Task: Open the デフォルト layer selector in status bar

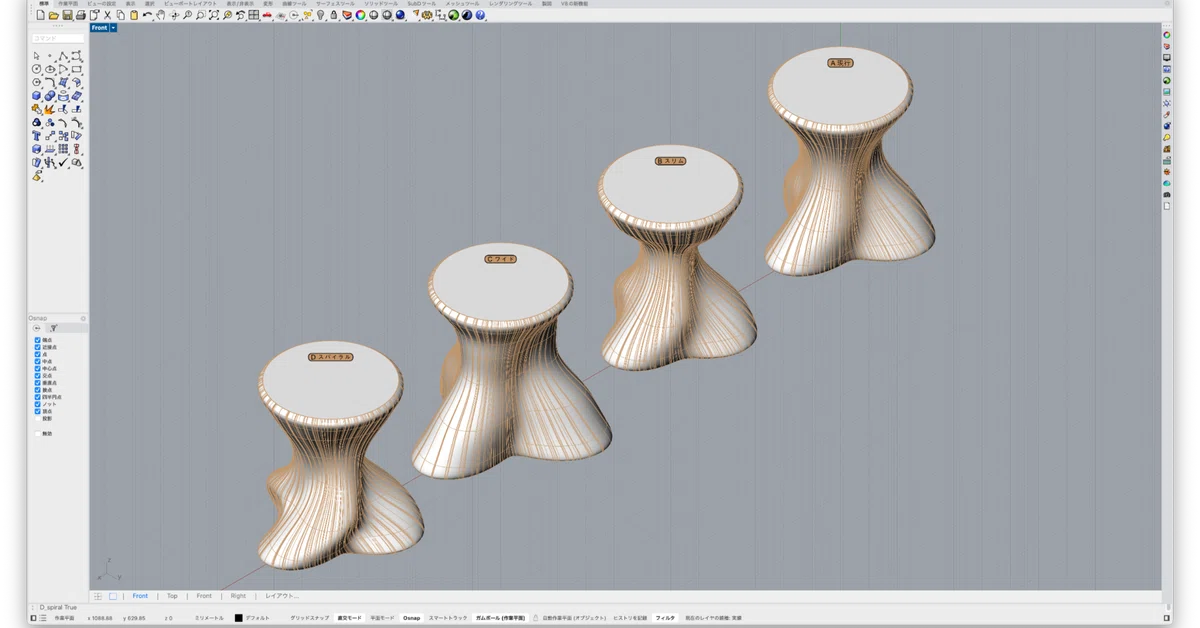Action: pos(256,618)
